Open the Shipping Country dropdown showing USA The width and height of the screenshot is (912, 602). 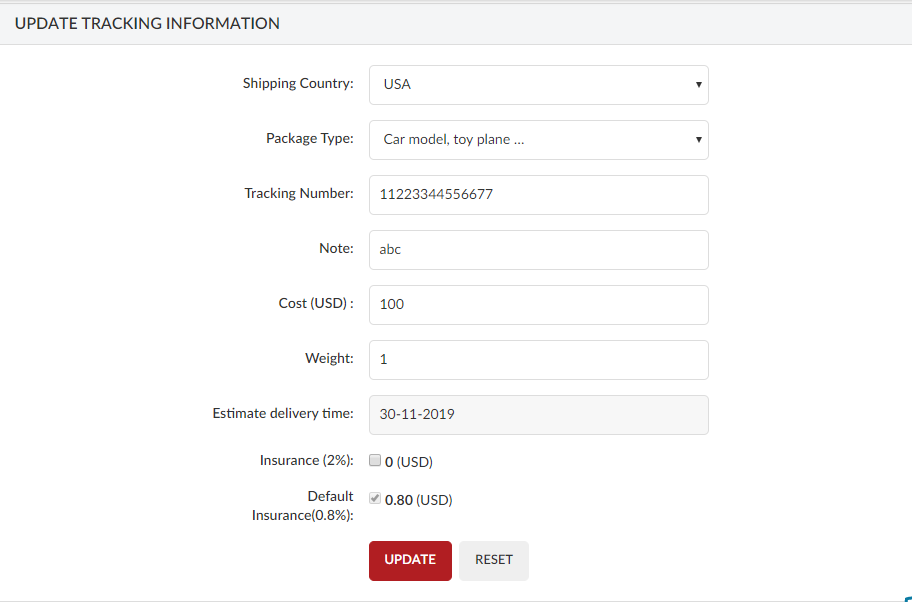[539, 85]
